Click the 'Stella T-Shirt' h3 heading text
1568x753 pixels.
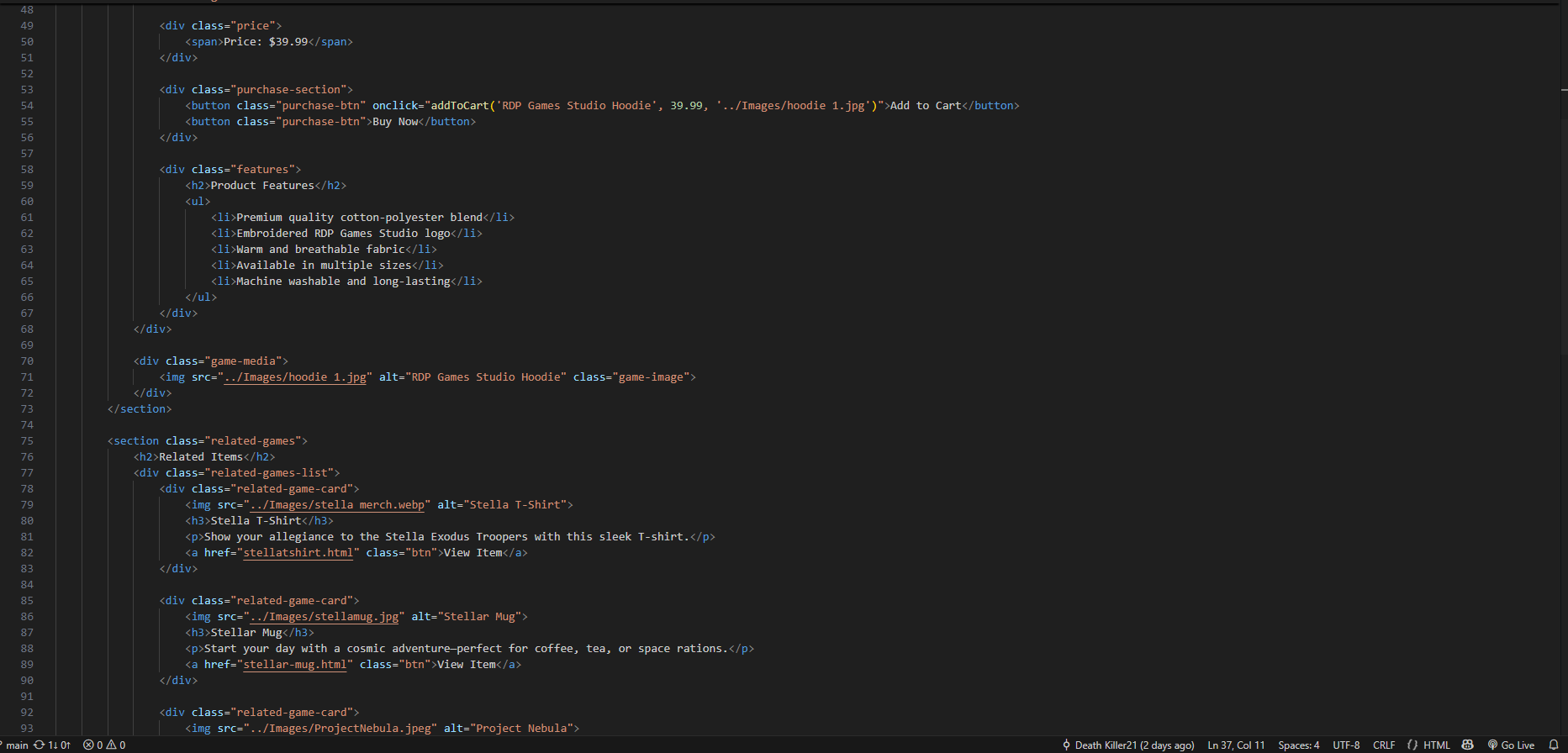256,521
